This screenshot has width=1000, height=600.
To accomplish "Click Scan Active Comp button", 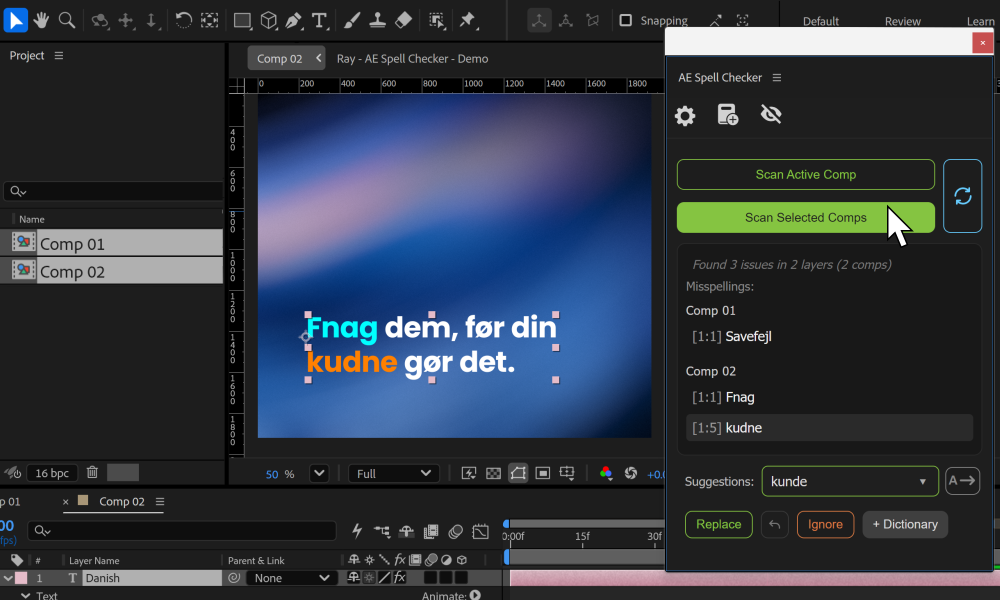I will 805,175.
